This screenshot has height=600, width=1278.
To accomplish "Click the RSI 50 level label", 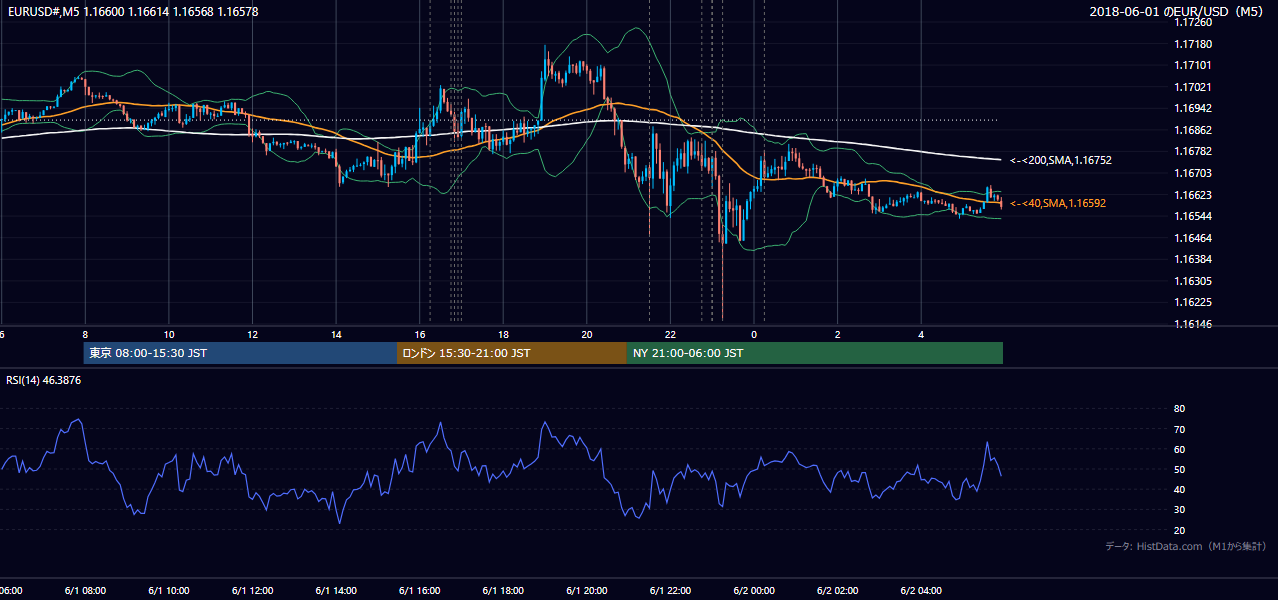I will [x=1179, y=469].
